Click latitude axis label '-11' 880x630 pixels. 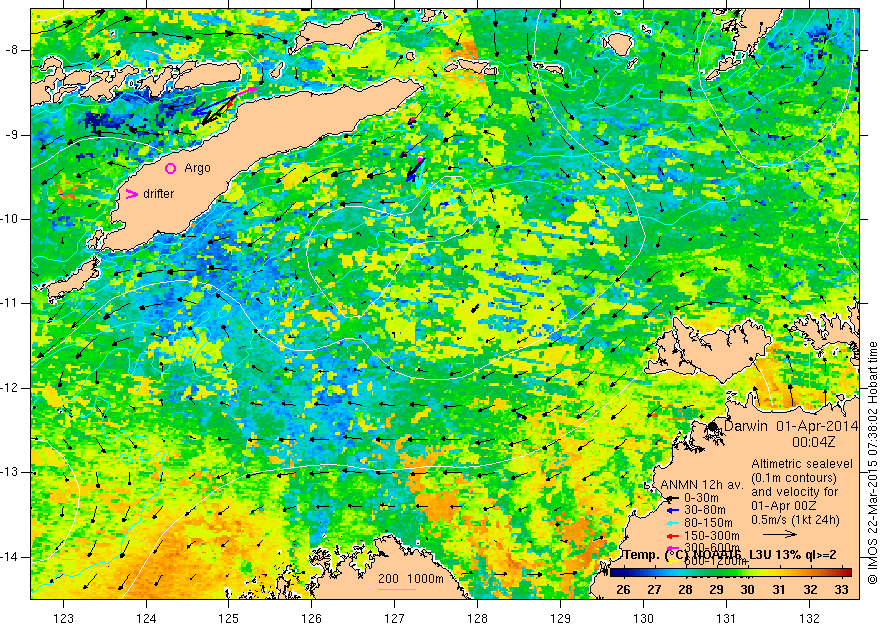pos(11,303)
